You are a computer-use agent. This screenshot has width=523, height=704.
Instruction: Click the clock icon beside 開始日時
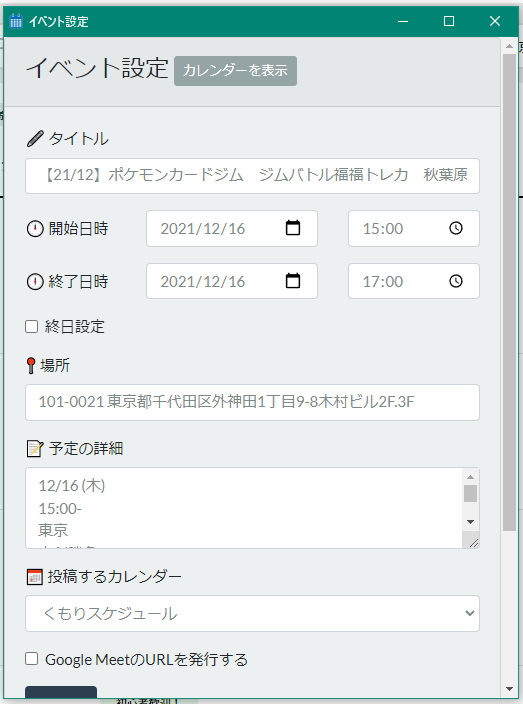point(35,229)
